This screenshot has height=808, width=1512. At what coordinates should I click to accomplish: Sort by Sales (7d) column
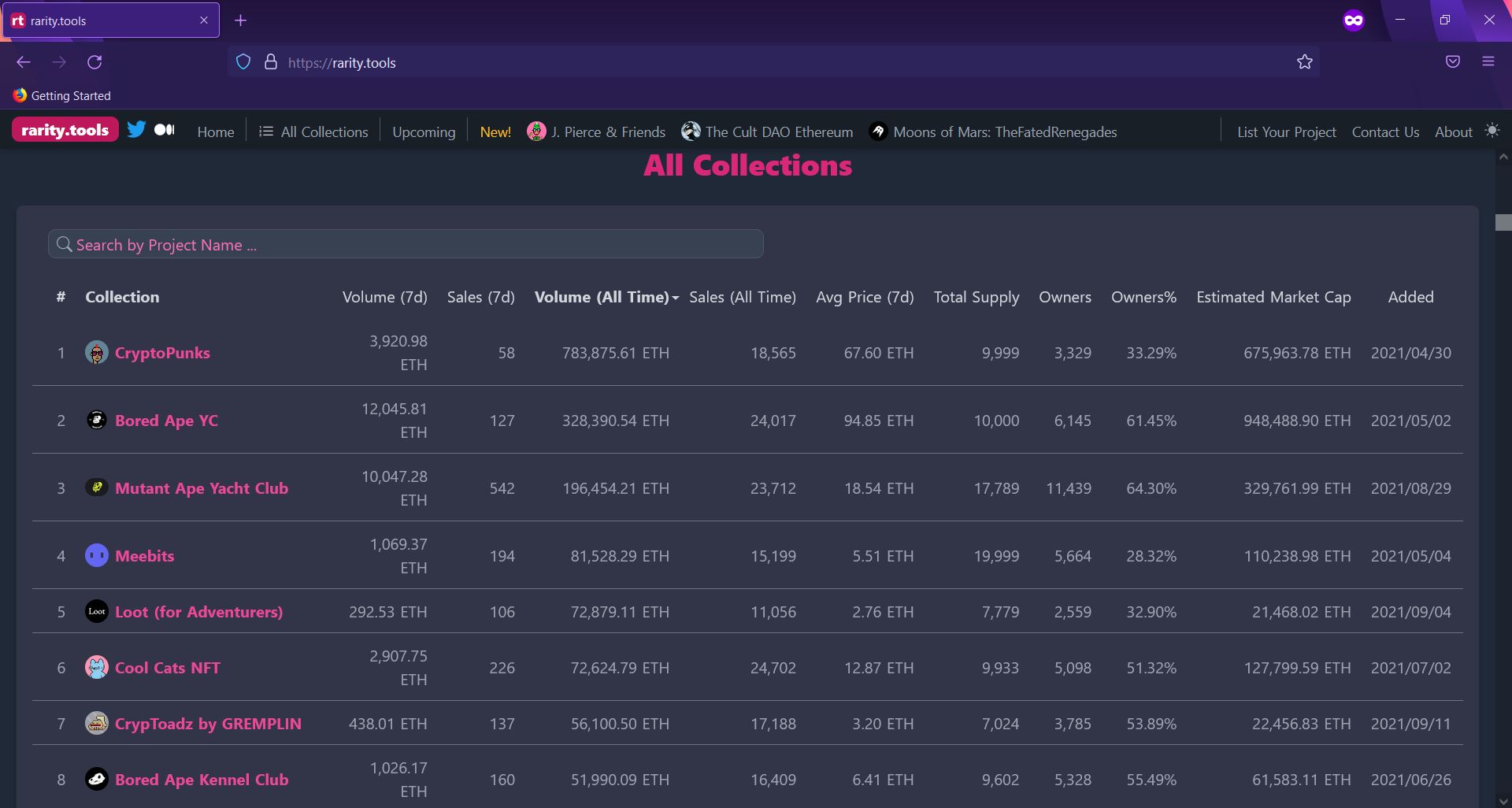click(x=480, y=297)
